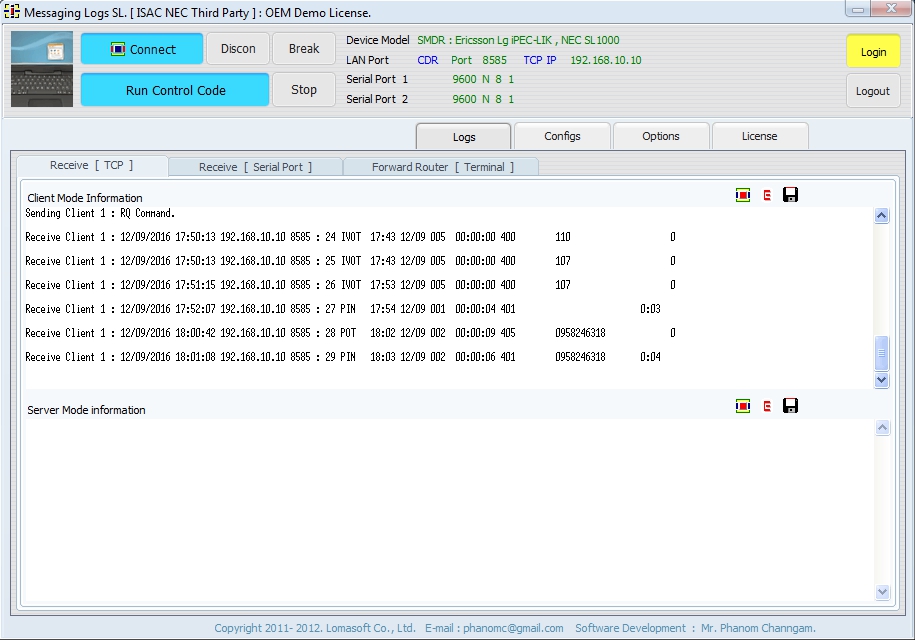Click inside the empty Server Mode log area
Image resolution: width=915 pixels, height=640 pixels.
tap(449, 510)
